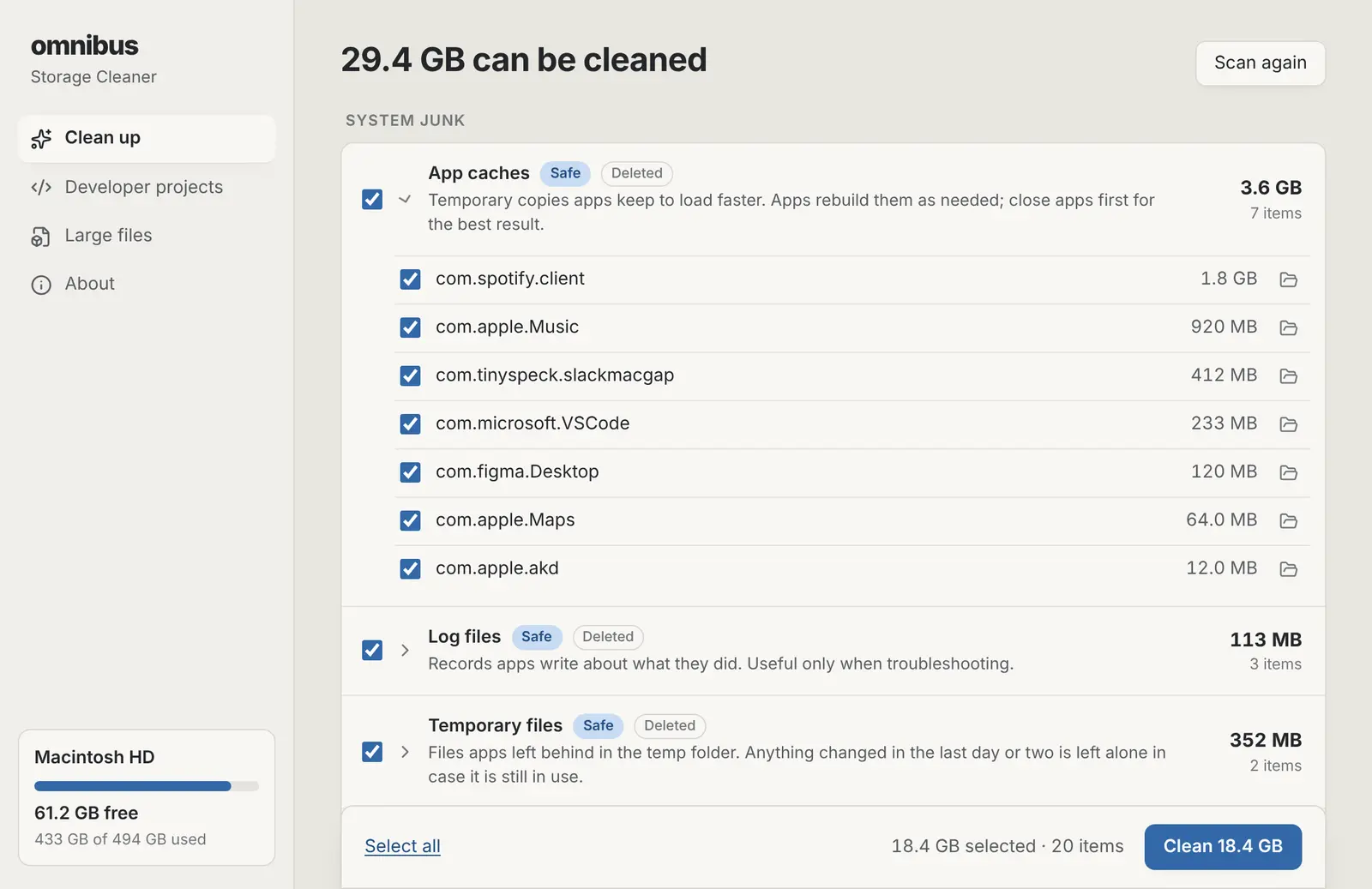Screen dimensions: 1372x889
Task: Go to Developer projects
Action: (x=147, y=187)
